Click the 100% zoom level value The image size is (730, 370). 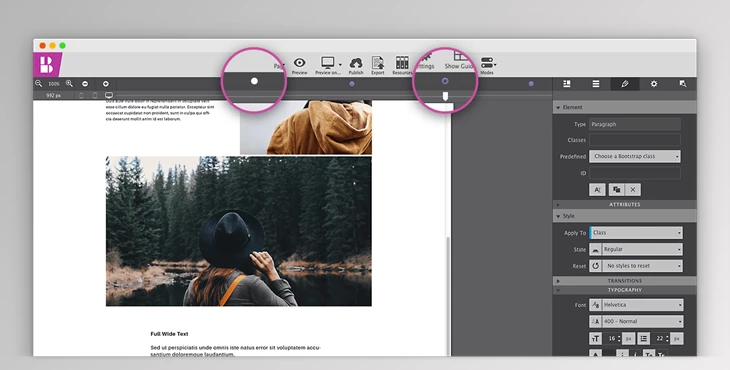tap(54, 84)
